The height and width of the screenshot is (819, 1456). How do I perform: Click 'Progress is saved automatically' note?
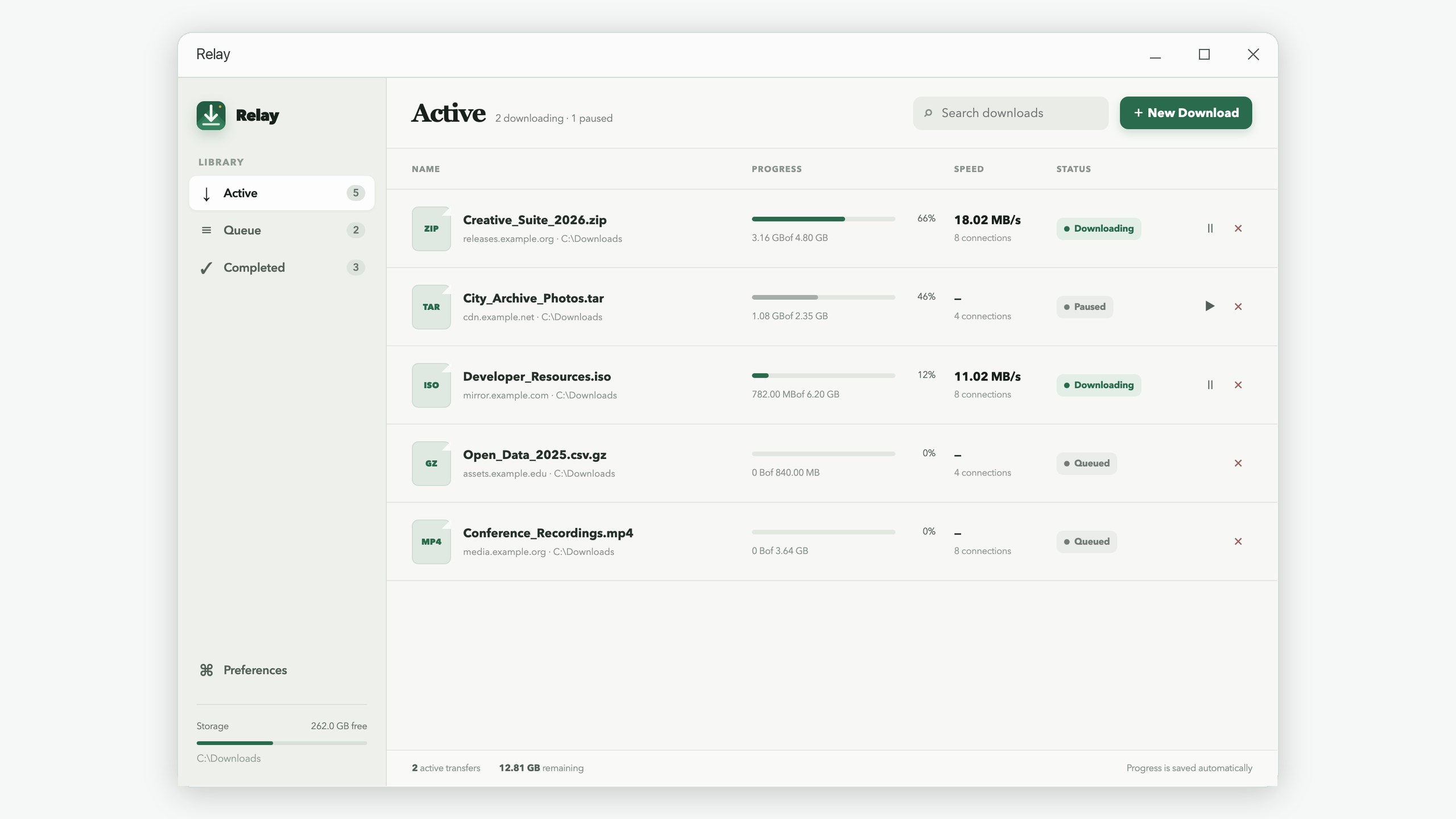click(1189, 768)
